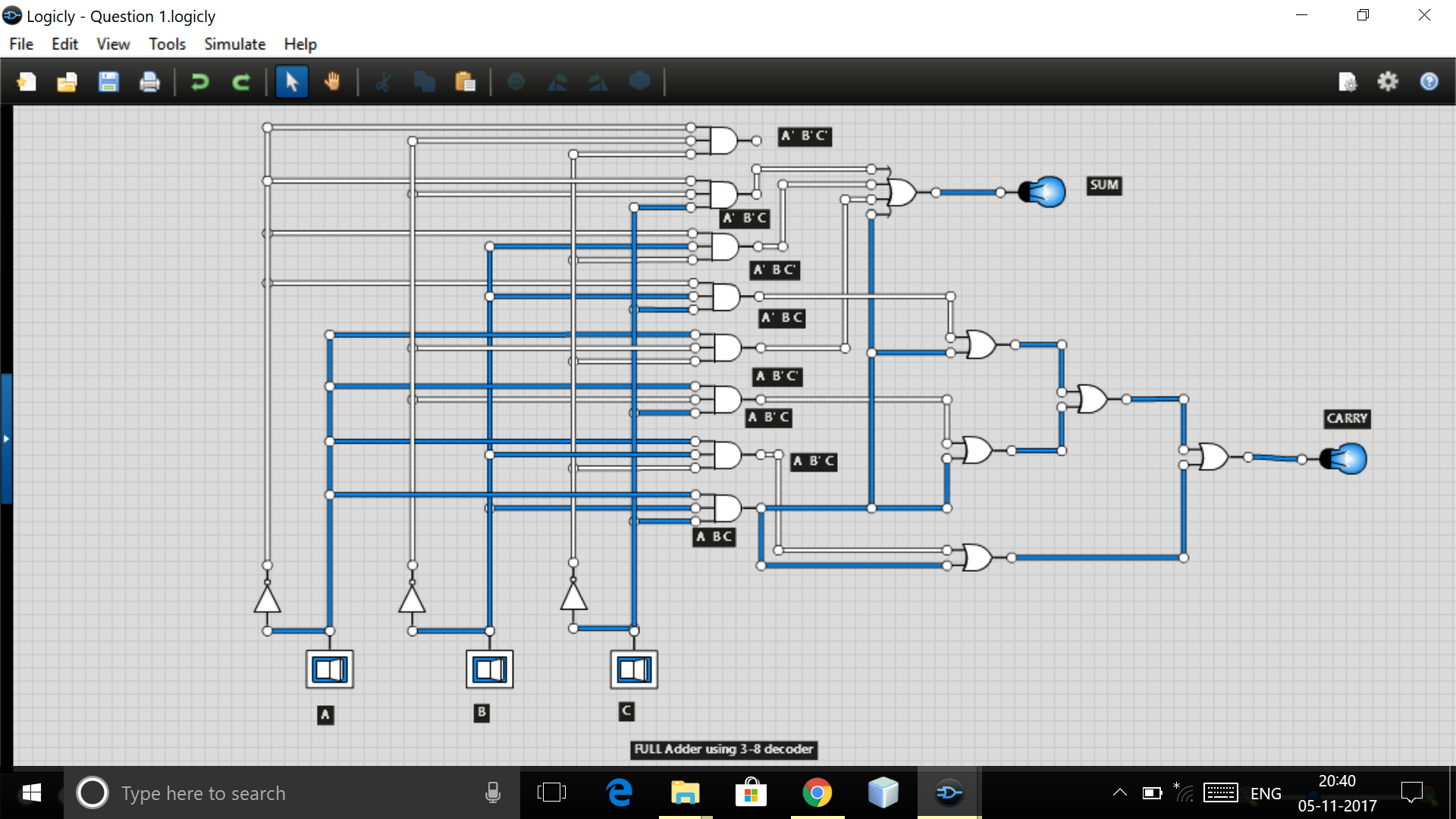This screenshot has width=1456, height=819.
Task: Toggle input switch C
Action: coord(634,670)
